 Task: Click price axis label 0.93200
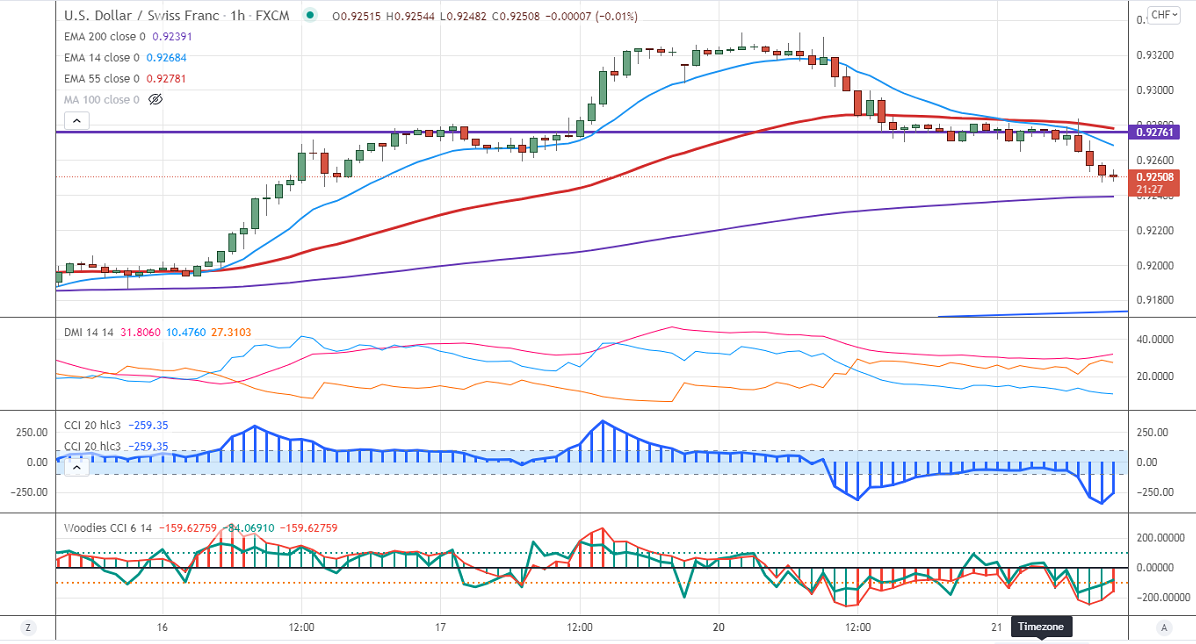[x=1155, y=55]
